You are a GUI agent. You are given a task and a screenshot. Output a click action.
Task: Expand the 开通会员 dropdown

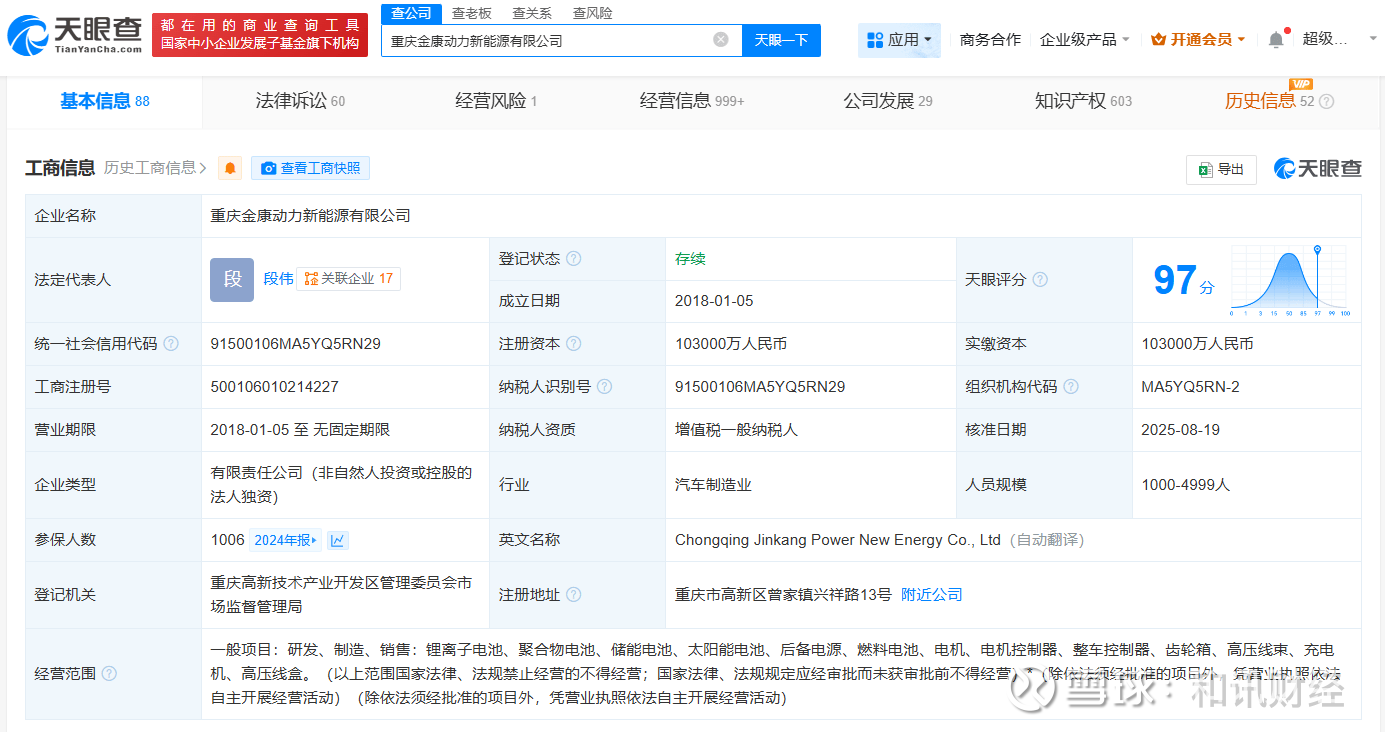[1198, 40]
